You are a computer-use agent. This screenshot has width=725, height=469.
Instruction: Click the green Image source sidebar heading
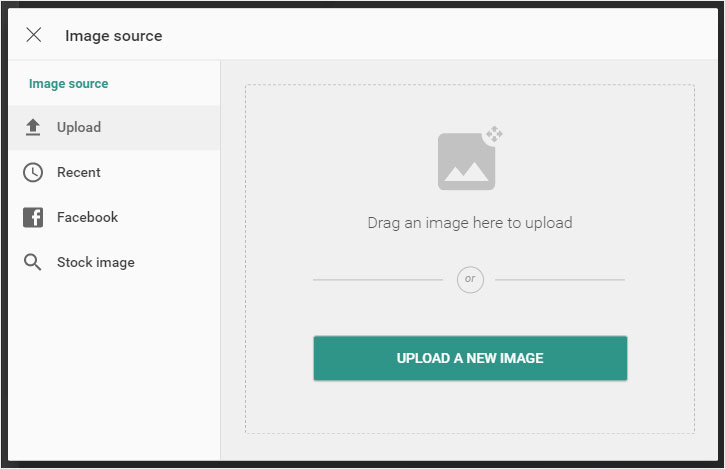tap(68, 84)
